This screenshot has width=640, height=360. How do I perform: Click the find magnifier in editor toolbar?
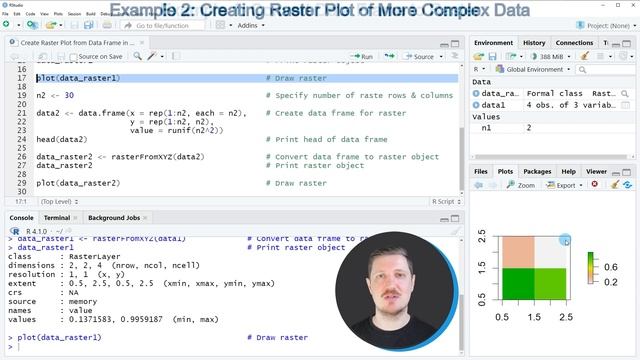point(138,56)
